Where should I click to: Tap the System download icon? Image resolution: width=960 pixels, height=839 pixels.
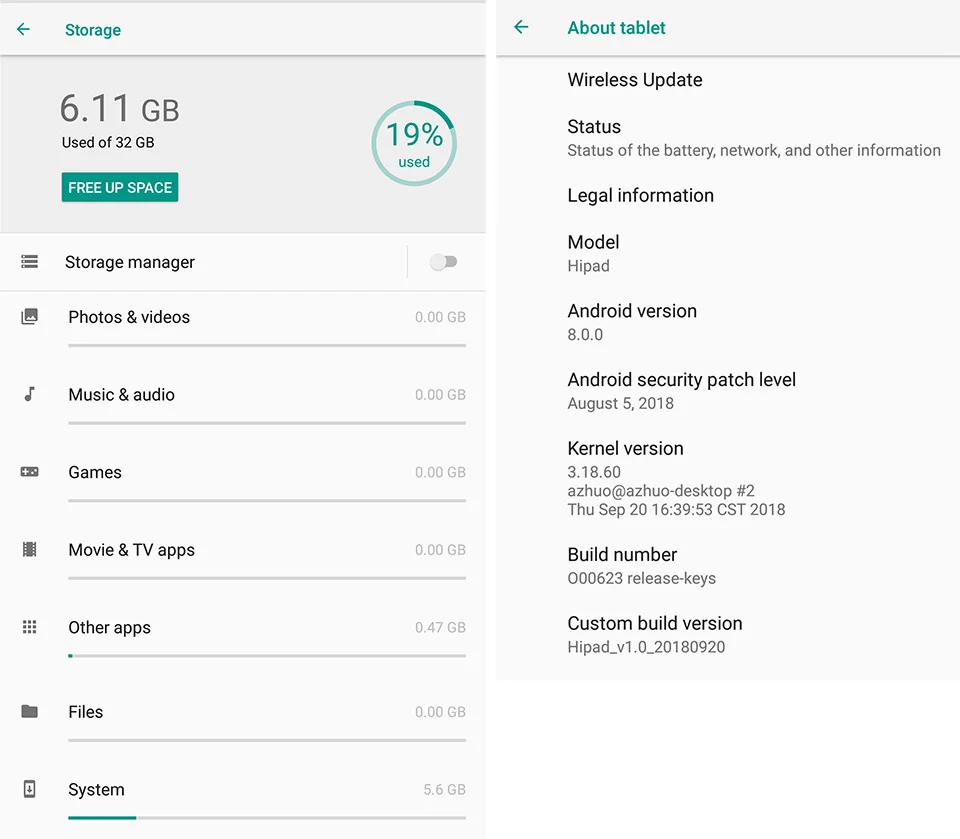29,789
